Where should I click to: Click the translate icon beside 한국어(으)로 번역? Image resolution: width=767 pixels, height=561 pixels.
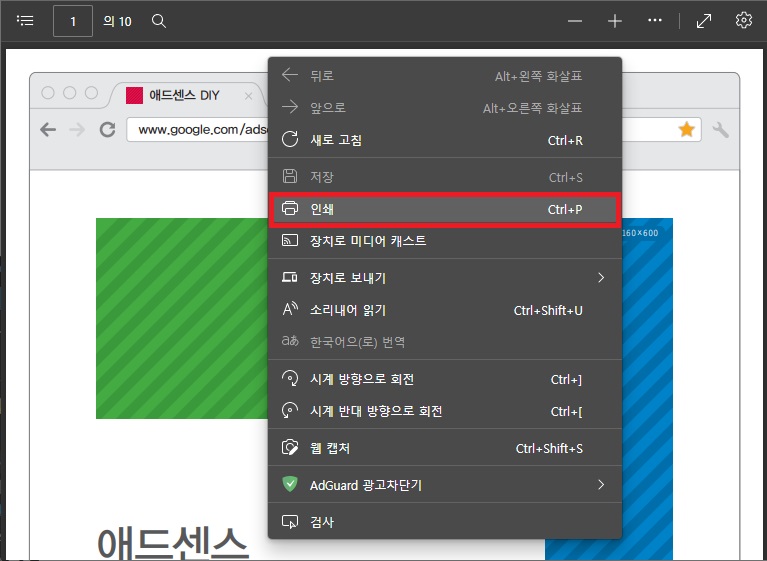(x=290, y=341)
